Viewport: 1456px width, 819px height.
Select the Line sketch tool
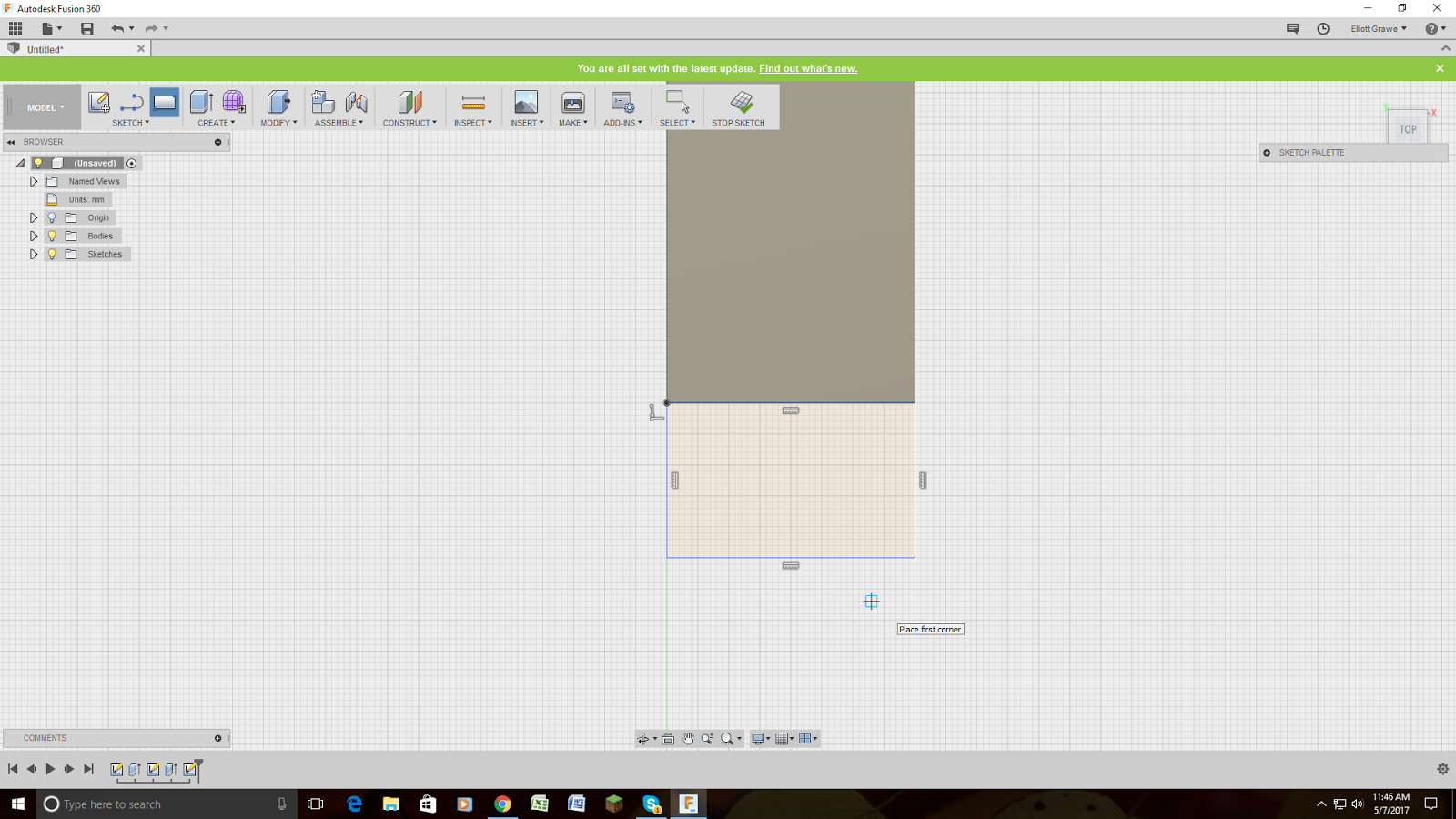coord(131,102)
